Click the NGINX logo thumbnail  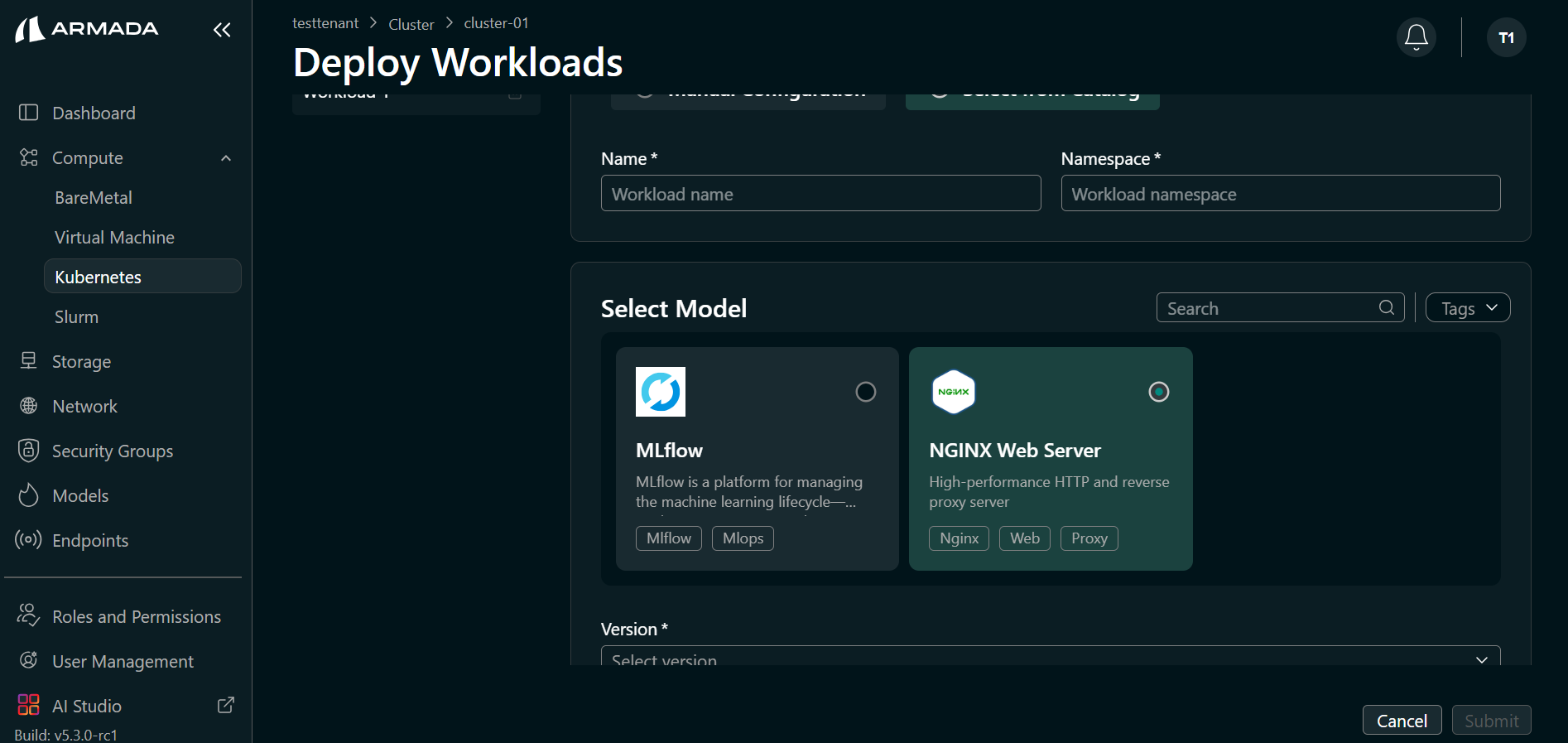(x=954, y=392)
